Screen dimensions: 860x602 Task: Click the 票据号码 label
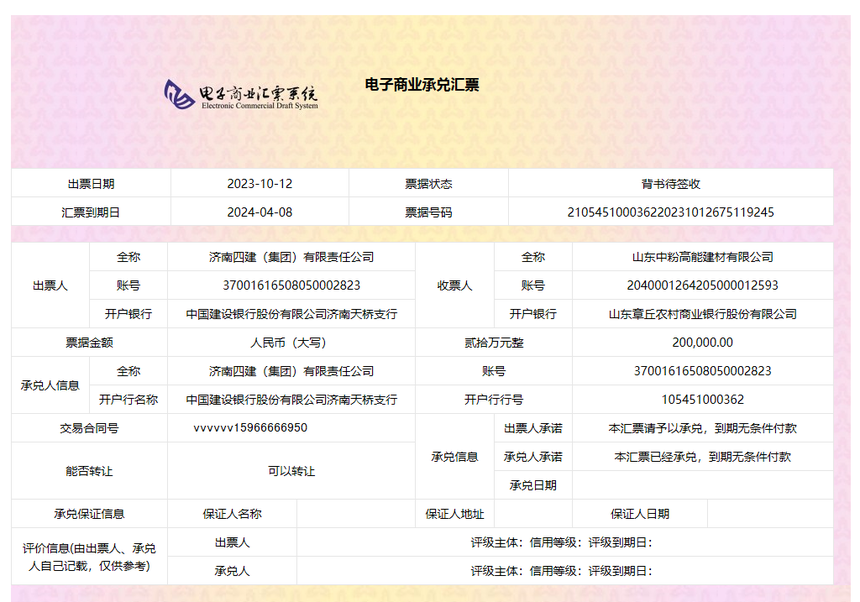coord(428,212)
